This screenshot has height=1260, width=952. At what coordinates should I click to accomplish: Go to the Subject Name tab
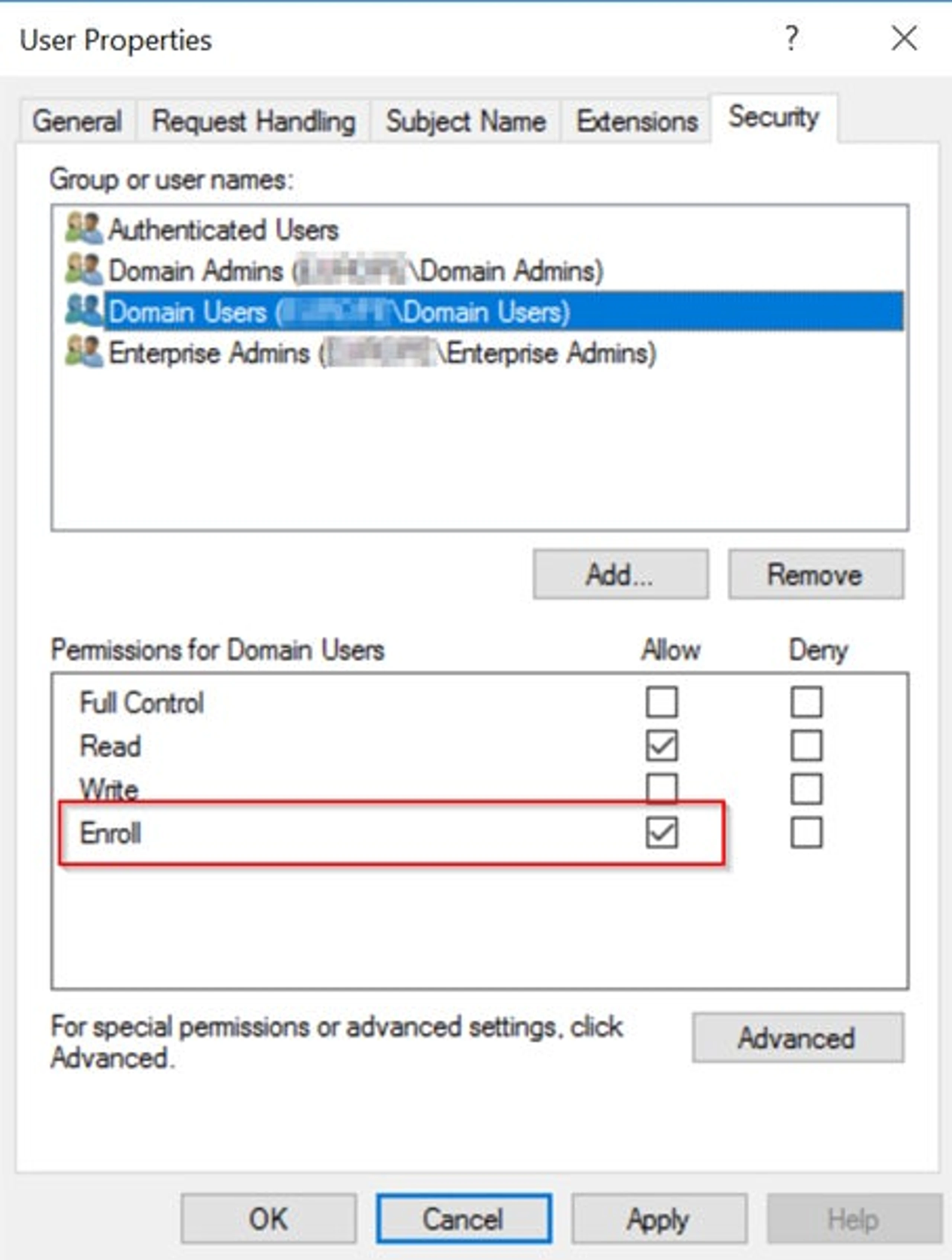(x=466, y=121)
